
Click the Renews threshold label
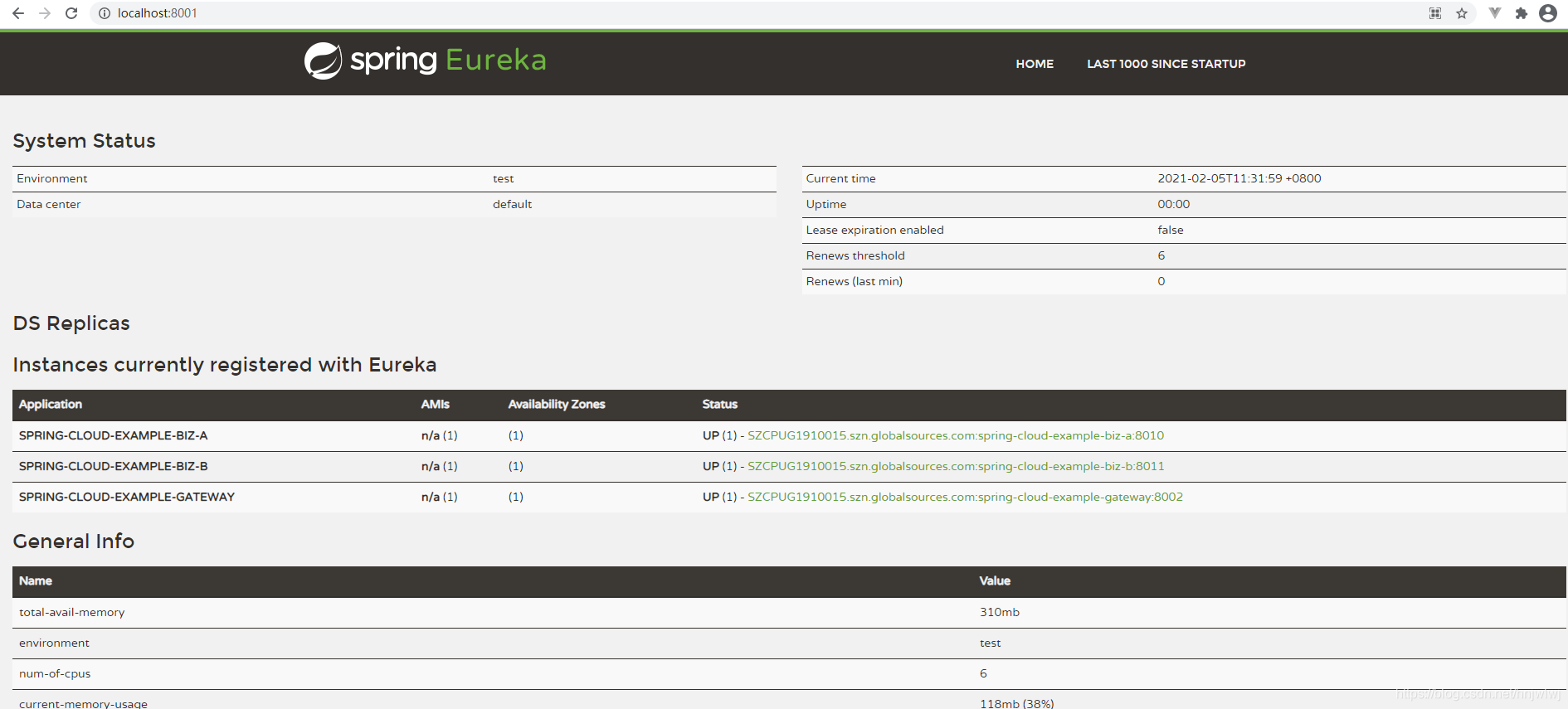tap(855, 255)
